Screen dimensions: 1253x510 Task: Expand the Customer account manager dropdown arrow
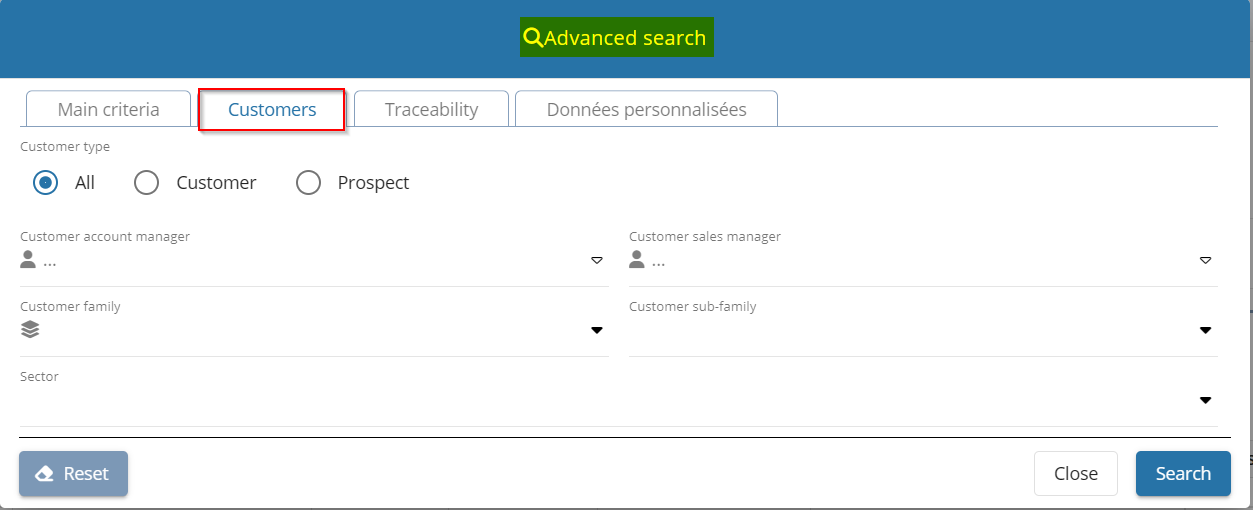[596, 260]
